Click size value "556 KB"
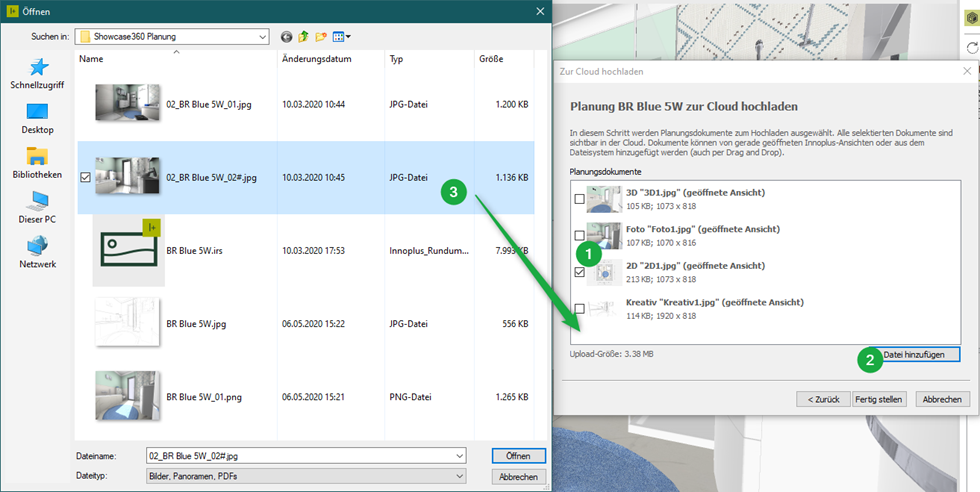The width and height of the screenshot is (980, 492). pyautogui.click(x=515, y=324)
